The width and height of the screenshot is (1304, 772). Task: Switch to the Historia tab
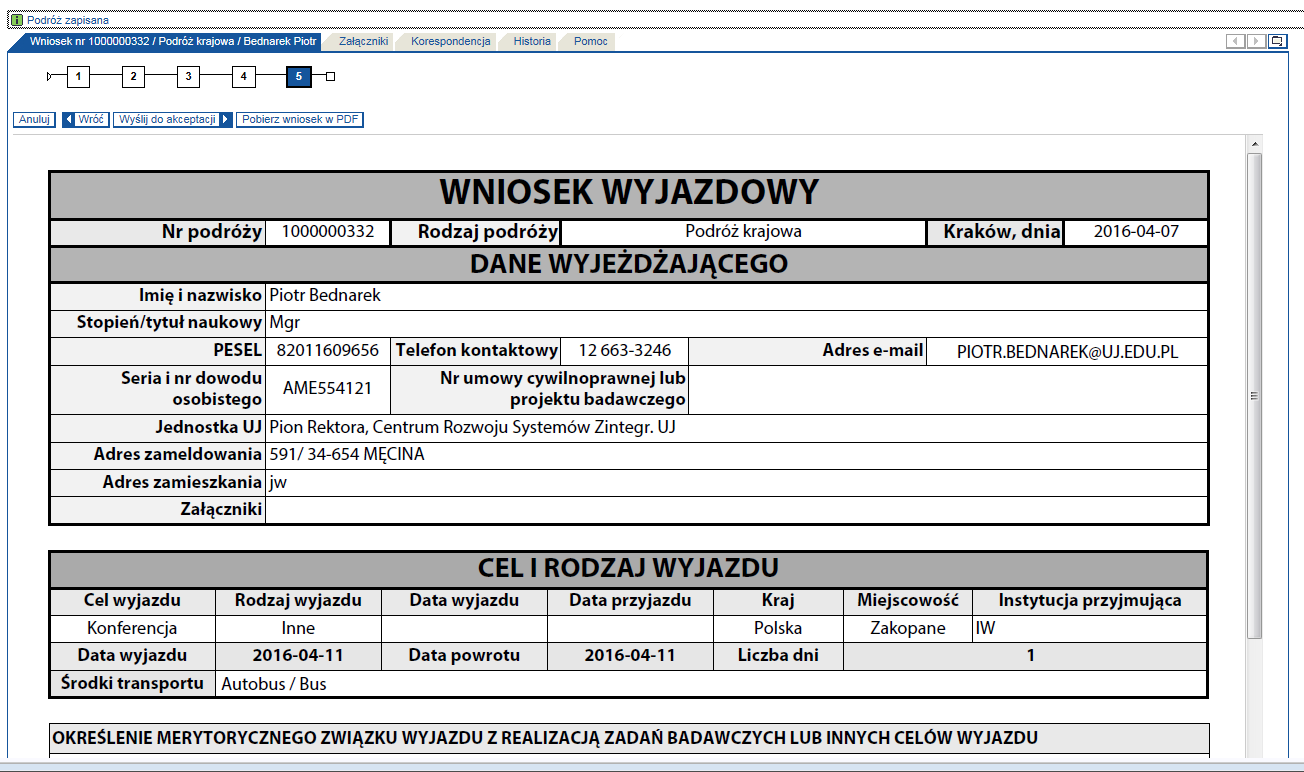[x=532, y=41]
